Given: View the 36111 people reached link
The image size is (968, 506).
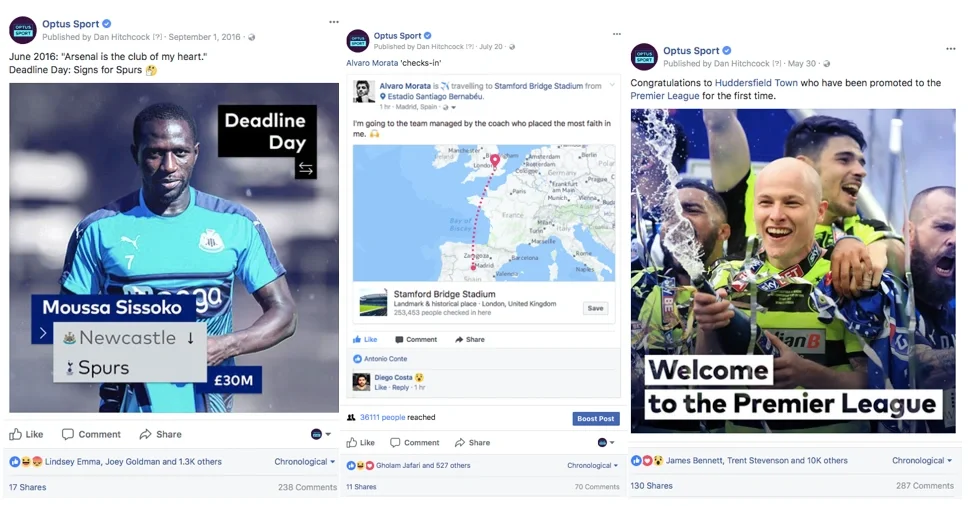Looking at the screenshot, I should click(x=383, y=417).
